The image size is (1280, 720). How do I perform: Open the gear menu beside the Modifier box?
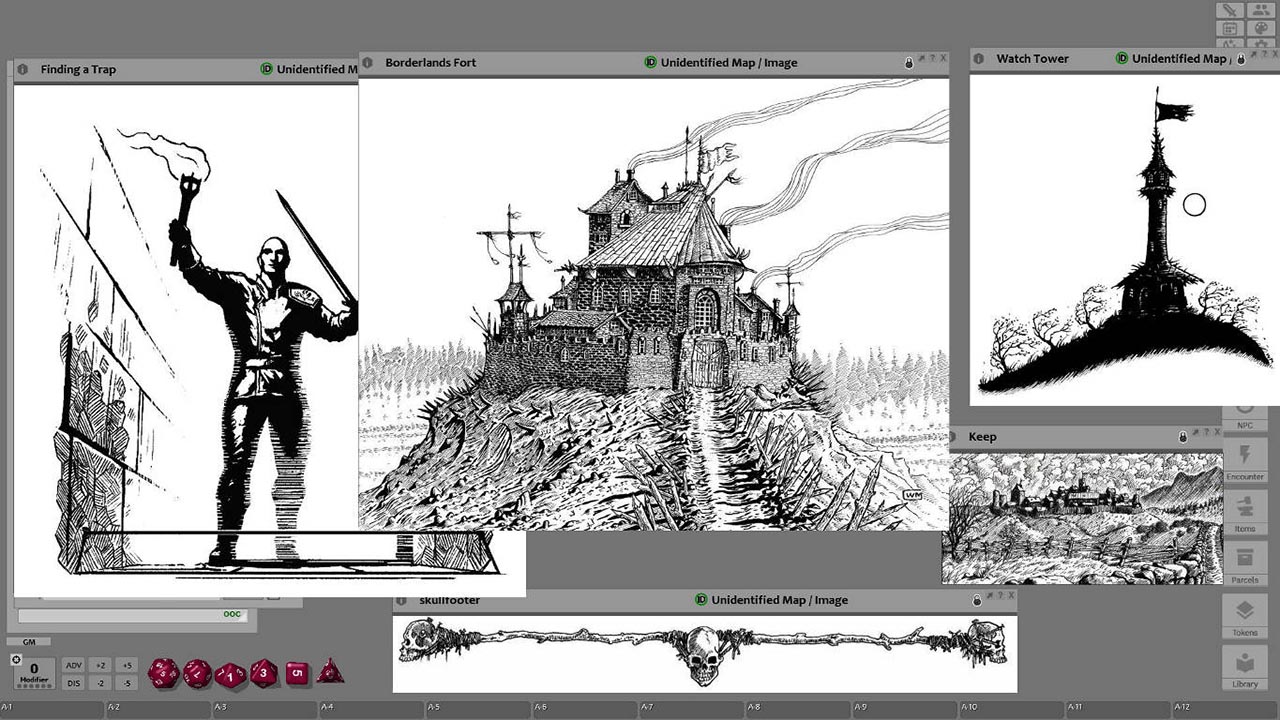point(16,657)
